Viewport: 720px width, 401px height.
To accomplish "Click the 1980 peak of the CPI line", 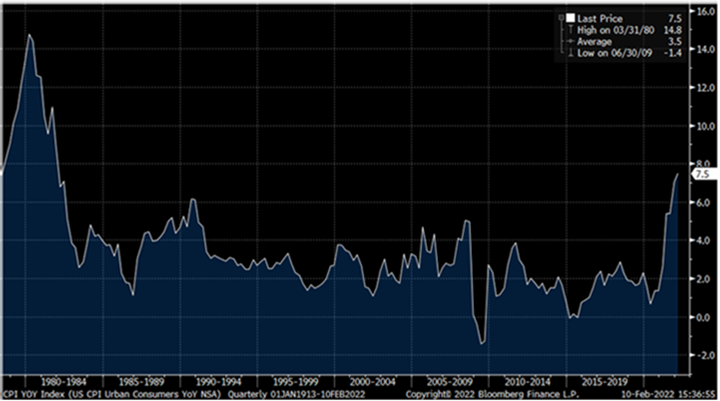I will 29,35.
